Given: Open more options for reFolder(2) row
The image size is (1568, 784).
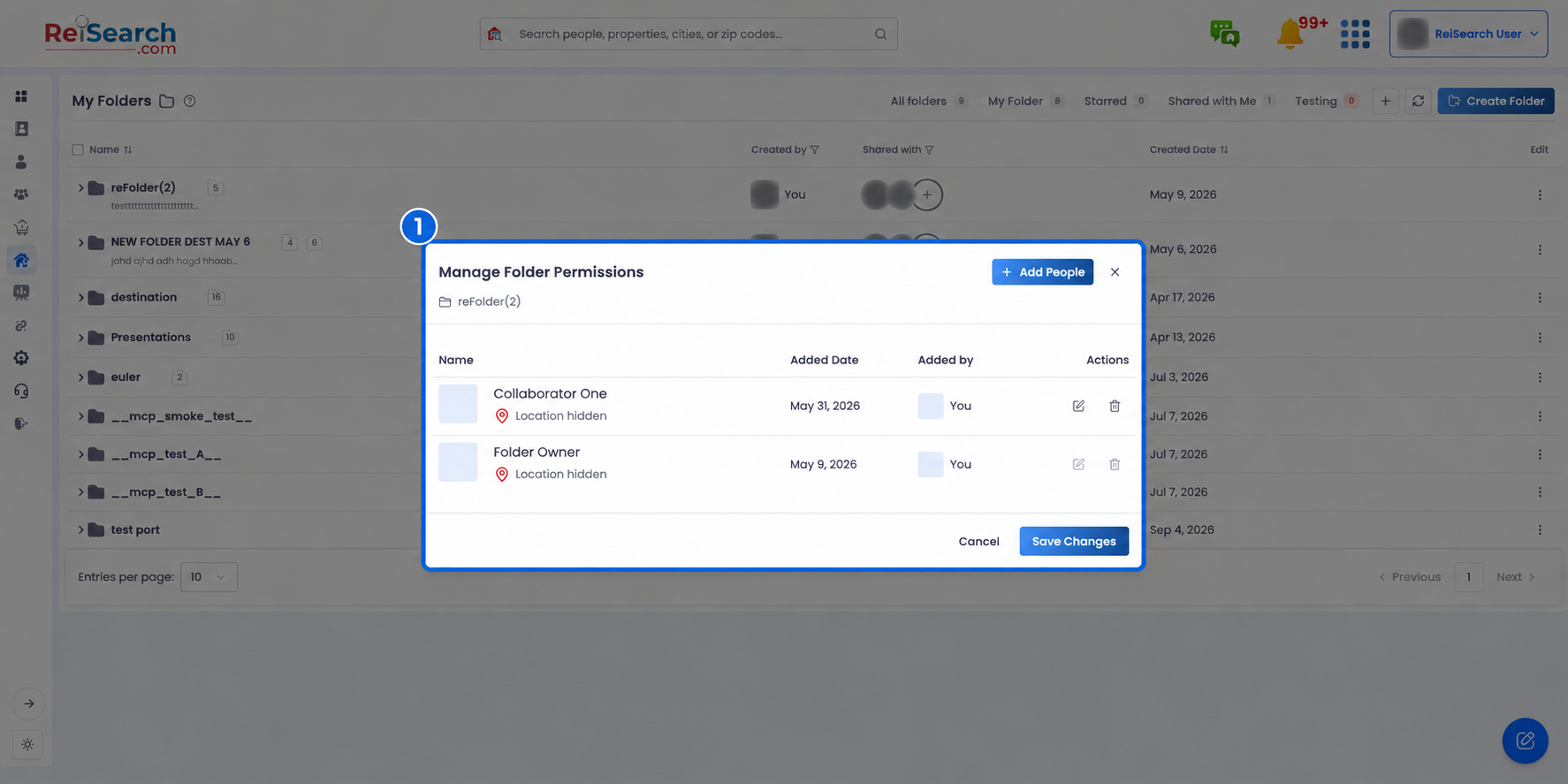Looking at the screenshot, I should point(1540,194).
